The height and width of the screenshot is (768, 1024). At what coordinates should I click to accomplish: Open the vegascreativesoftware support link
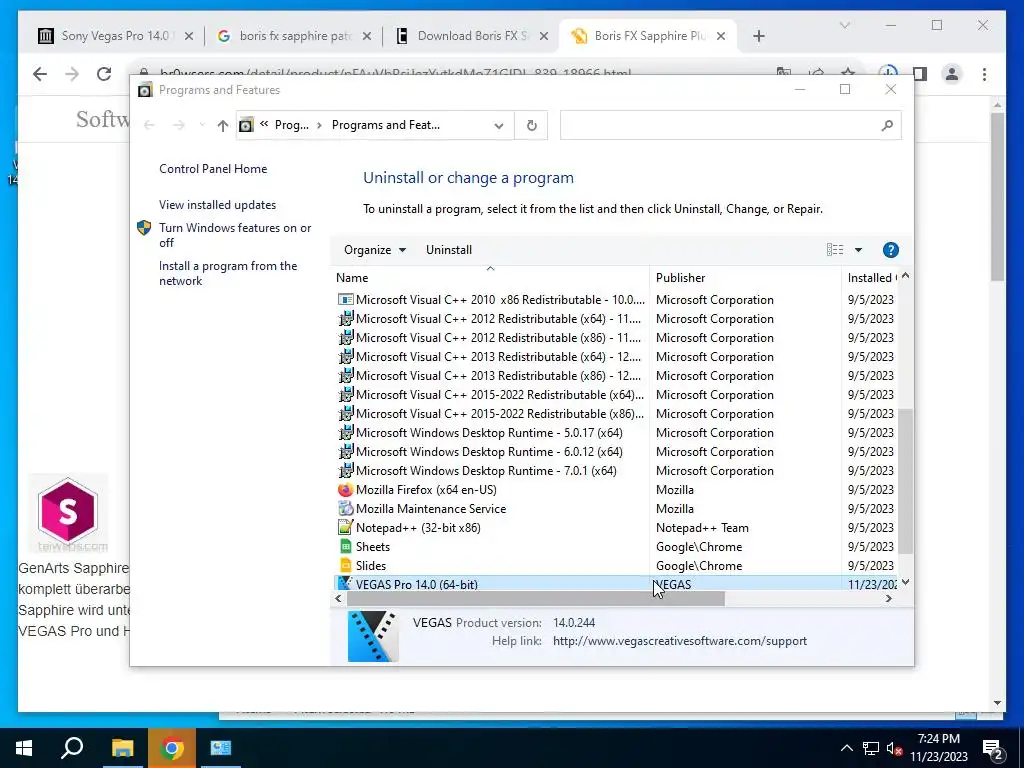coord(680,641)
